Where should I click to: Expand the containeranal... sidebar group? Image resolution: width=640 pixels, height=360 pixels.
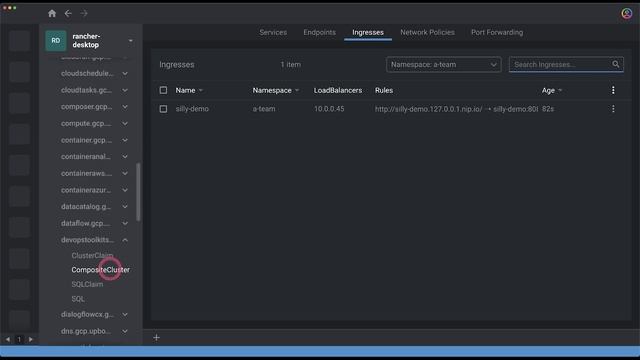pyautogui.click(x=125, y=157)
